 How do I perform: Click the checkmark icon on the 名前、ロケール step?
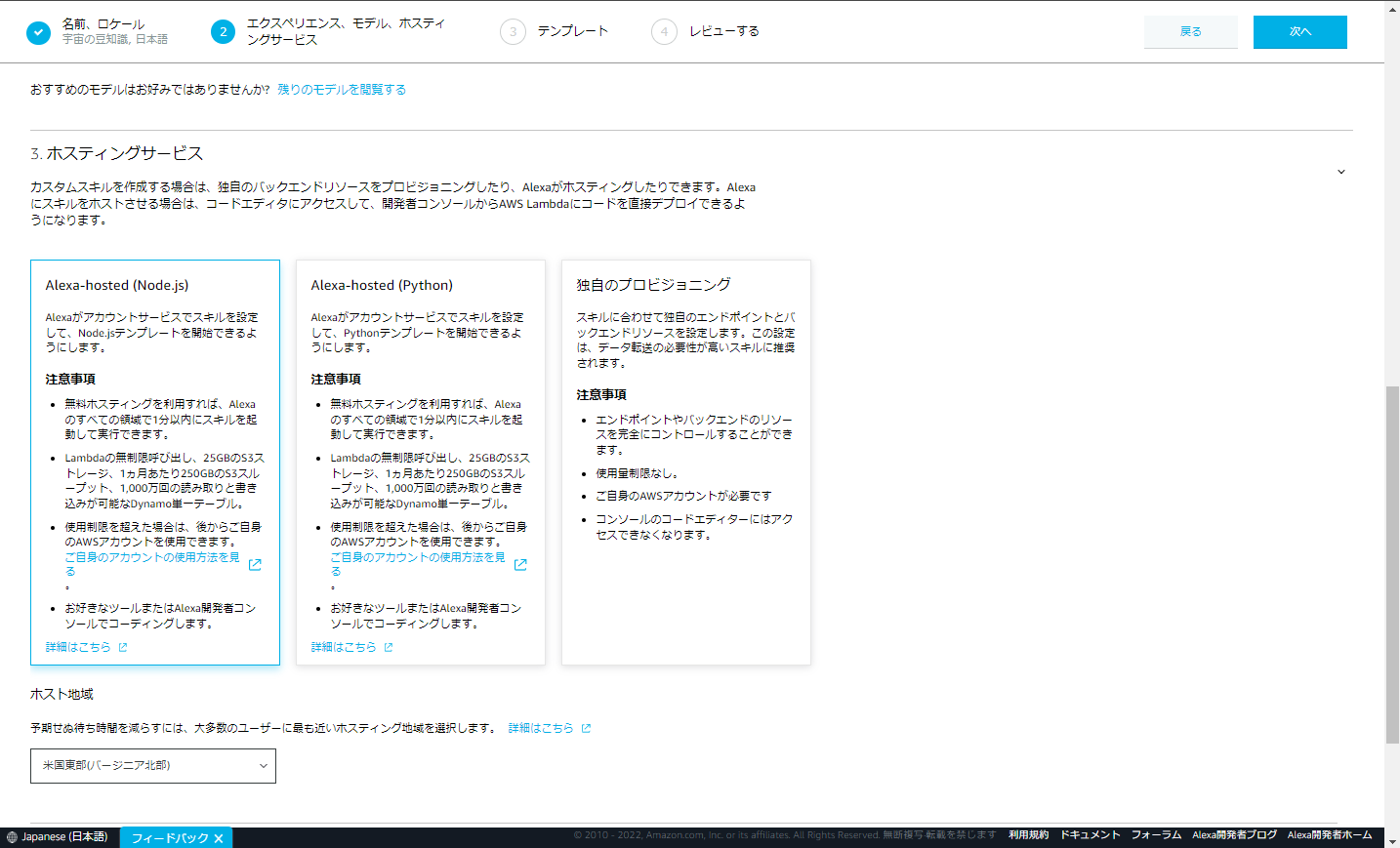37,32
